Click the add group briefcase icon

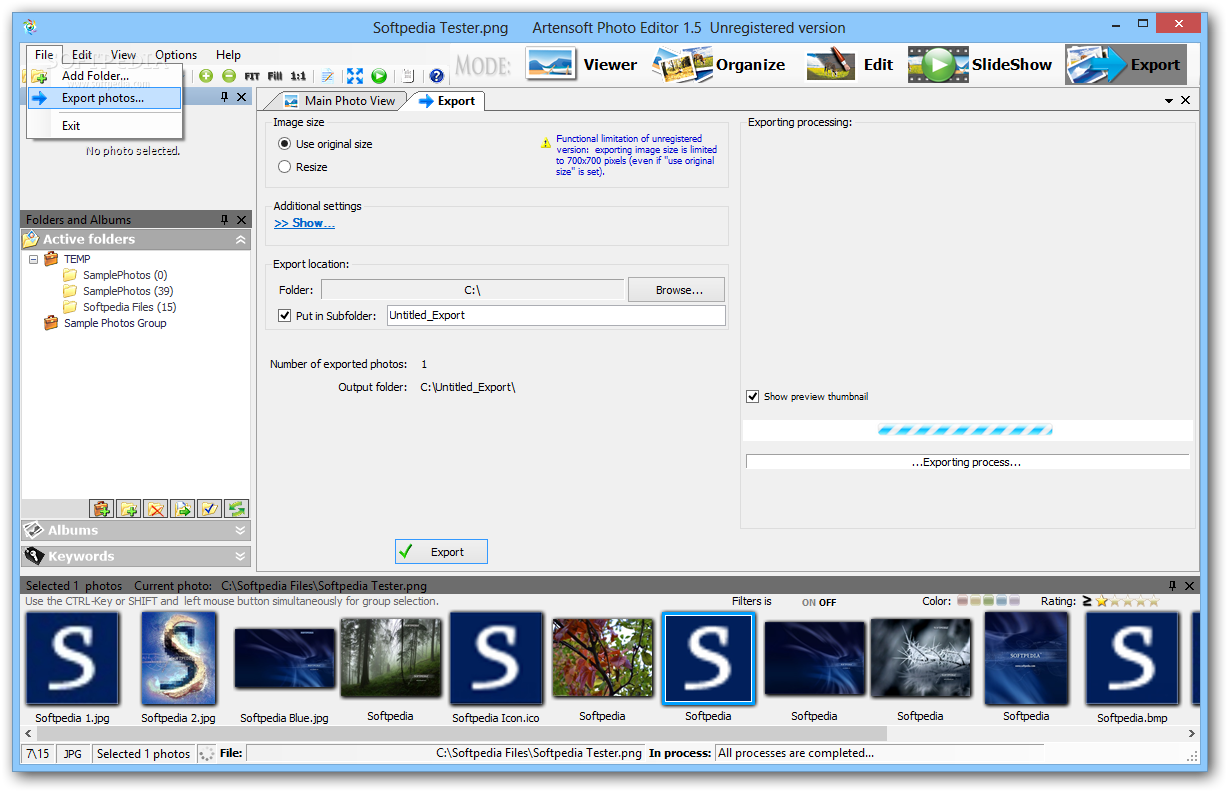pyautogui.click(x=101, y=509)
